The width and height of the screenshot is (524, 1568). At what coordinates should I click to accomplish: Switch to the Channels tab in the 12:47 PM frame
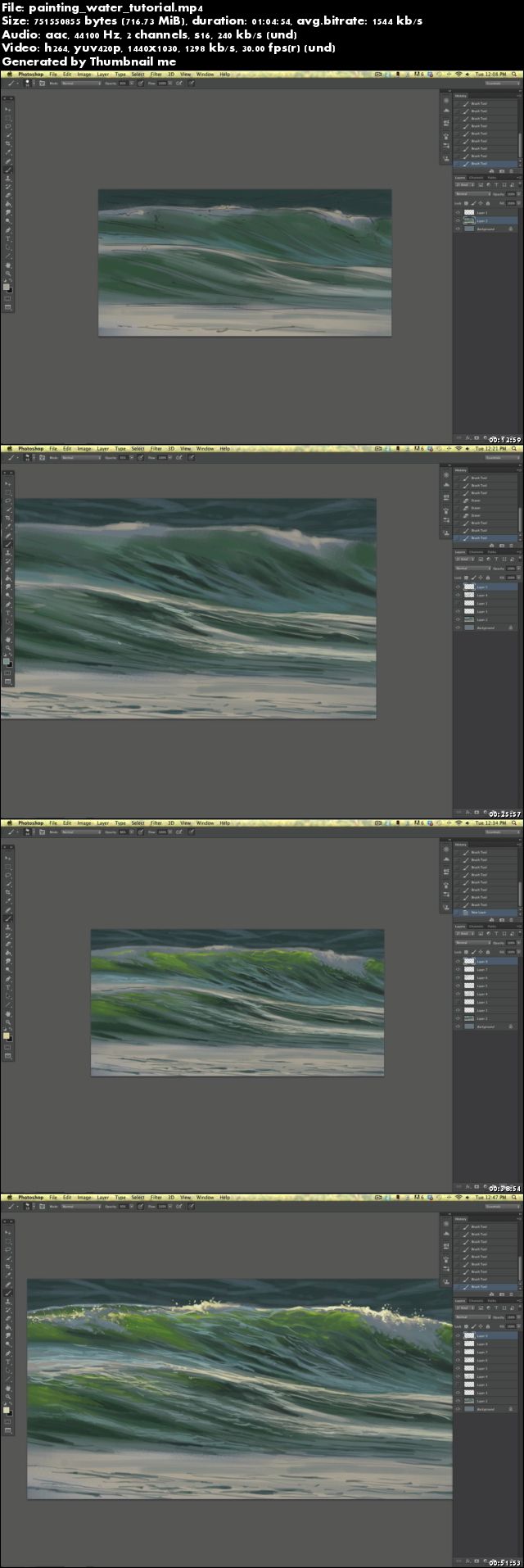point(476,1301)
